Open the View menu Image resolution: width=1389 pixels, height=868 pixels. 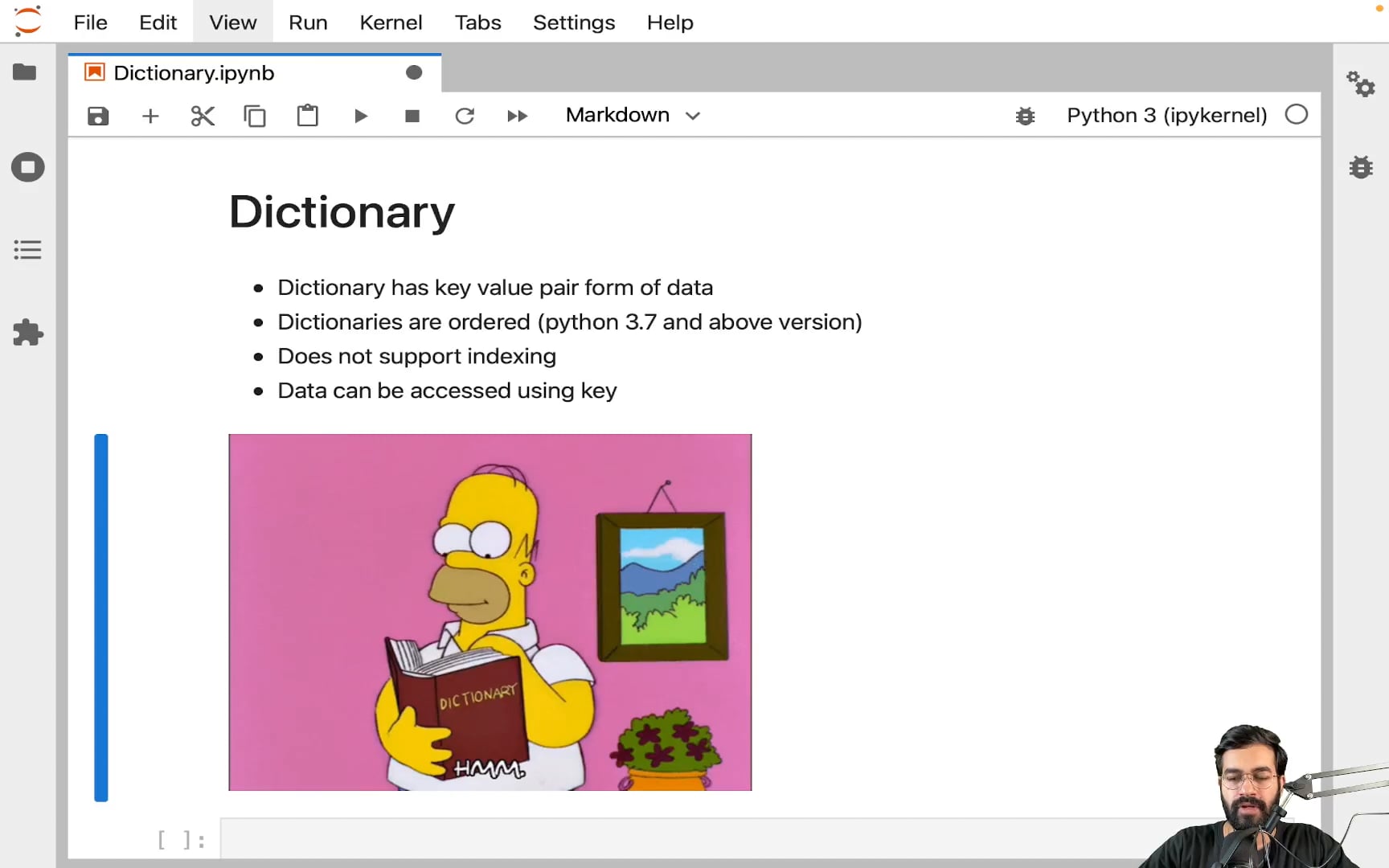click(233, 23)
